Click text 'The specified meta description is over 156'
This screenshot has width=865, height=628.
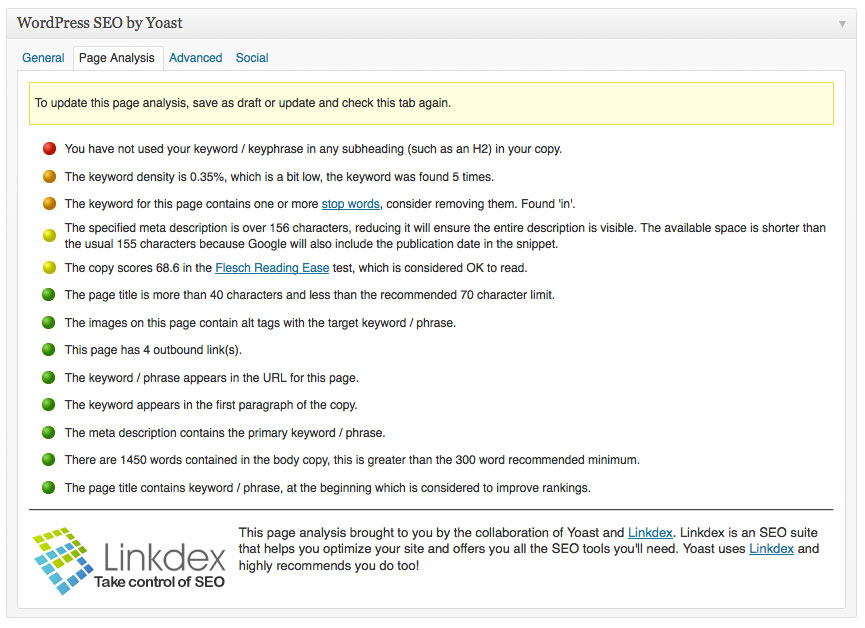(177, 228)
